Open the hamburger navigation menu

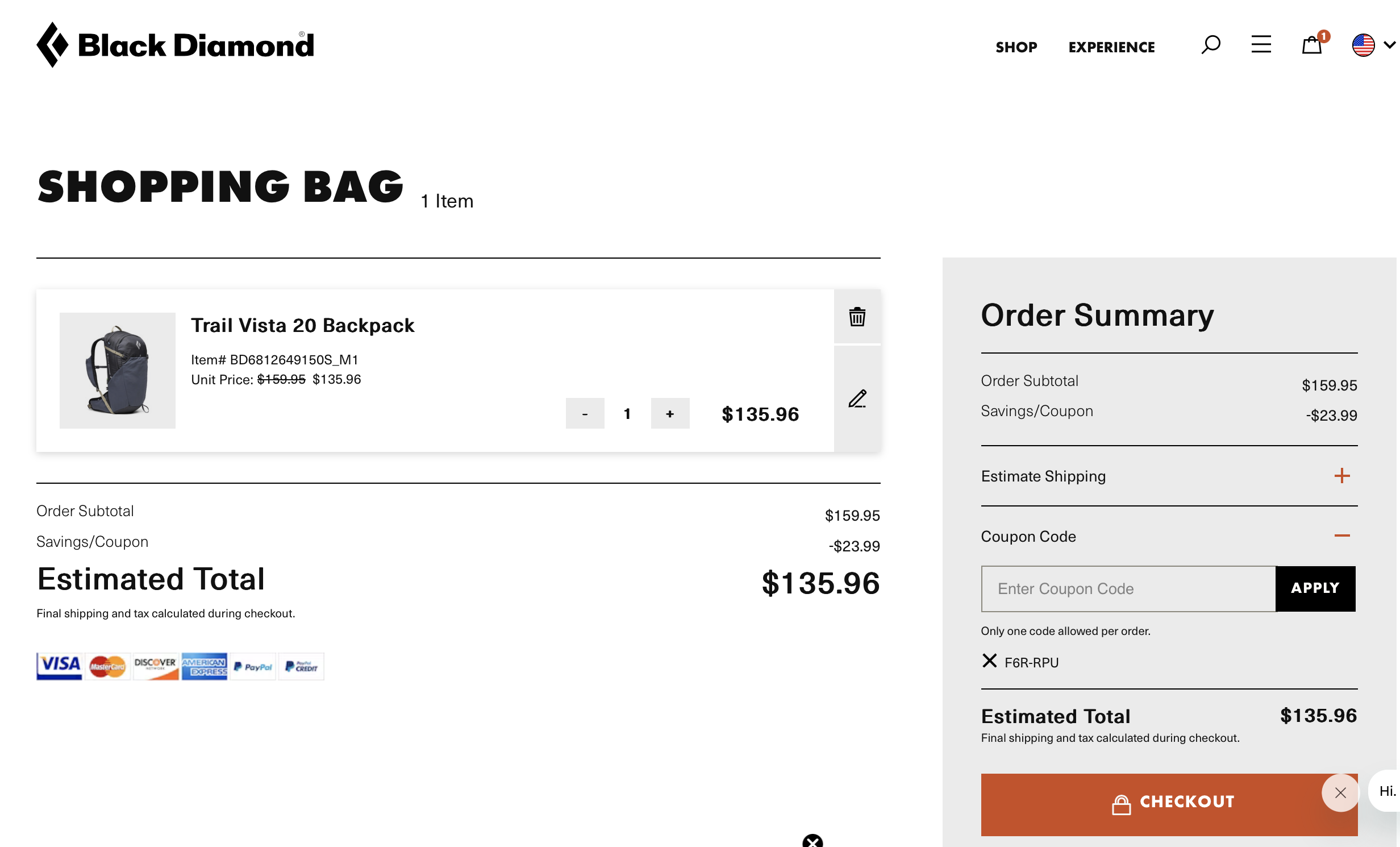1261,45
